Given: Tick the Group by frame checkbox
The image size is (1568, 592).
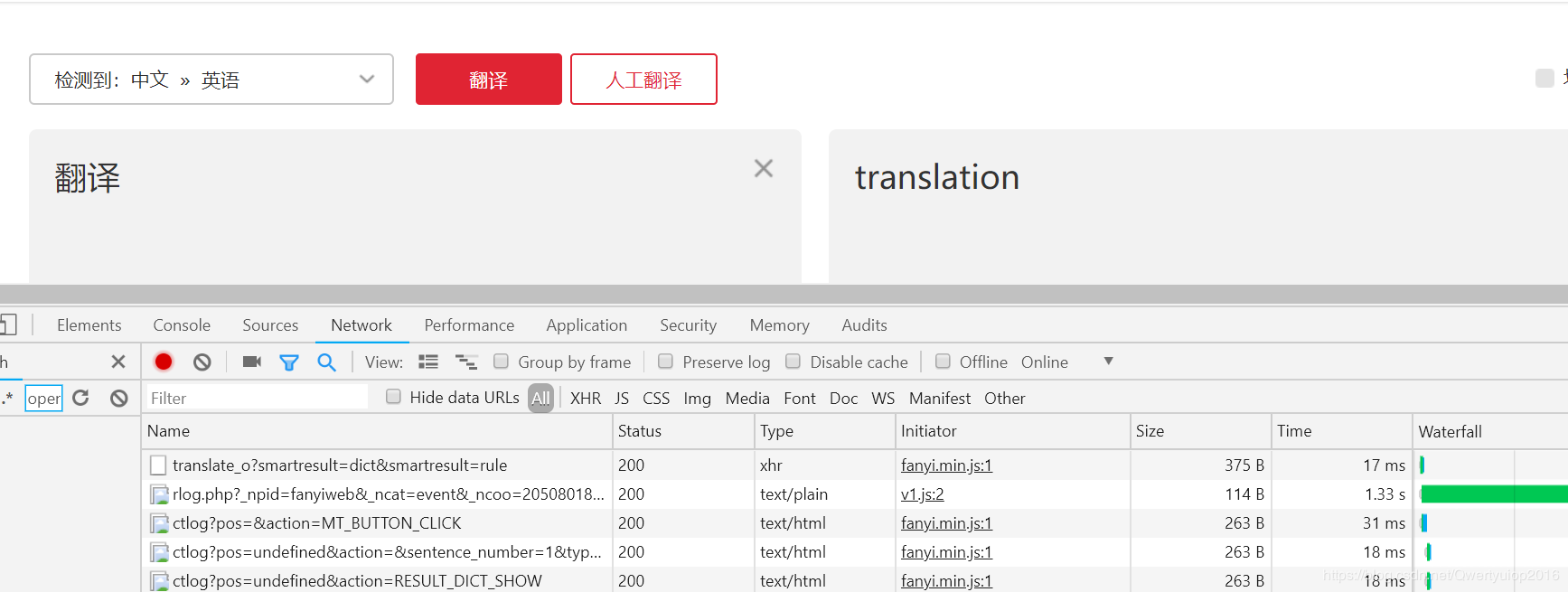Looking at the screenshot, I should (502, 362).
